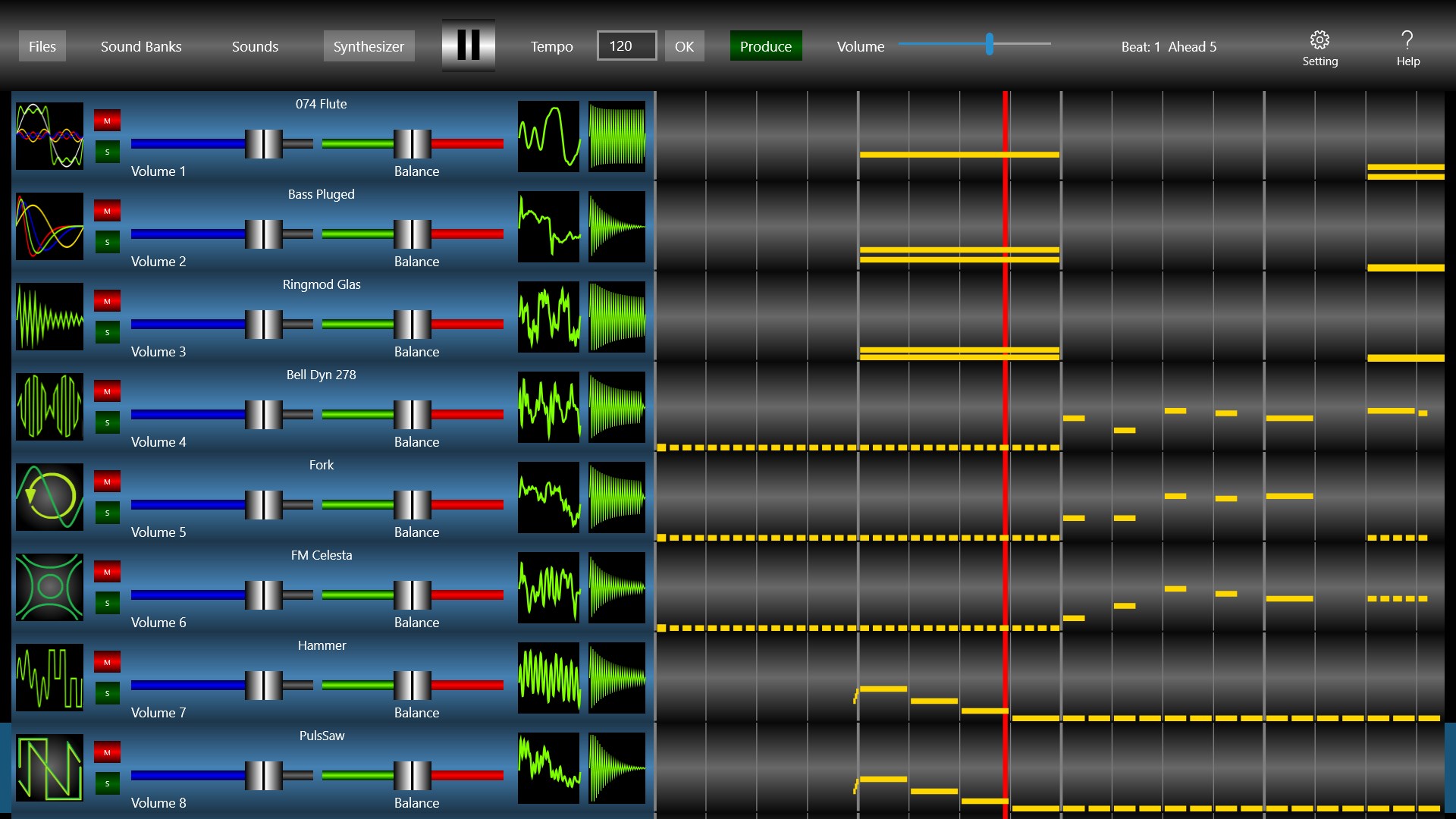Open the Files menu
The width and height of the screenshot is (1456, 819).
[x=42, y=46]
